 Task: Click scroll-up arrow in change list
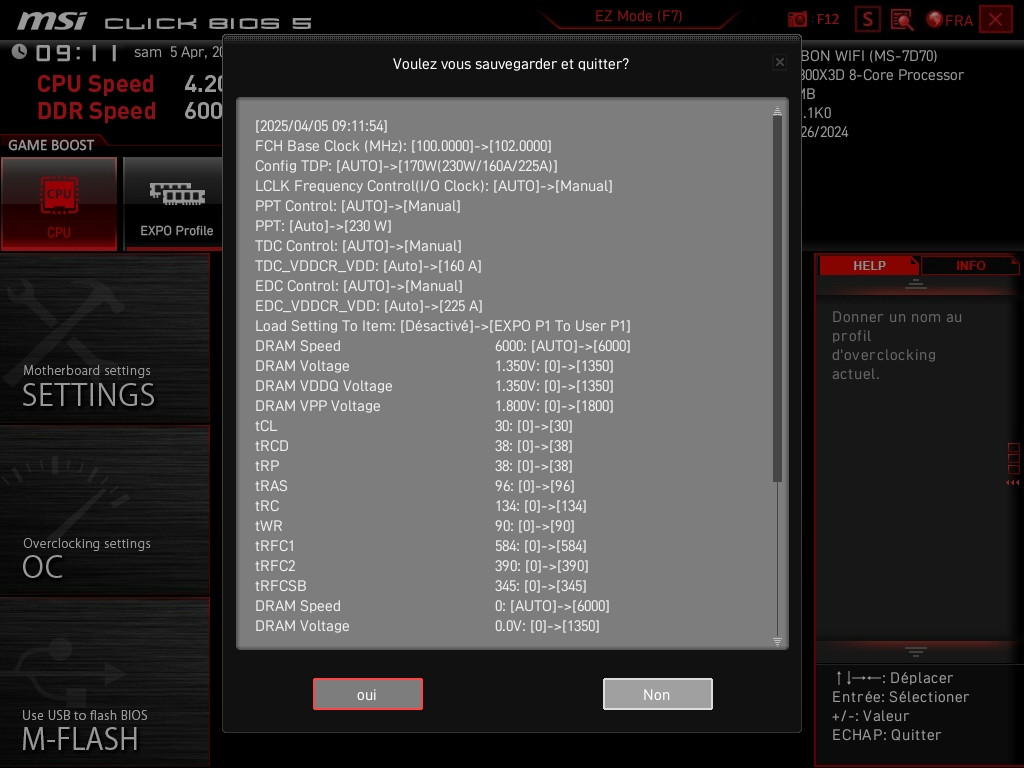(777, 110)
